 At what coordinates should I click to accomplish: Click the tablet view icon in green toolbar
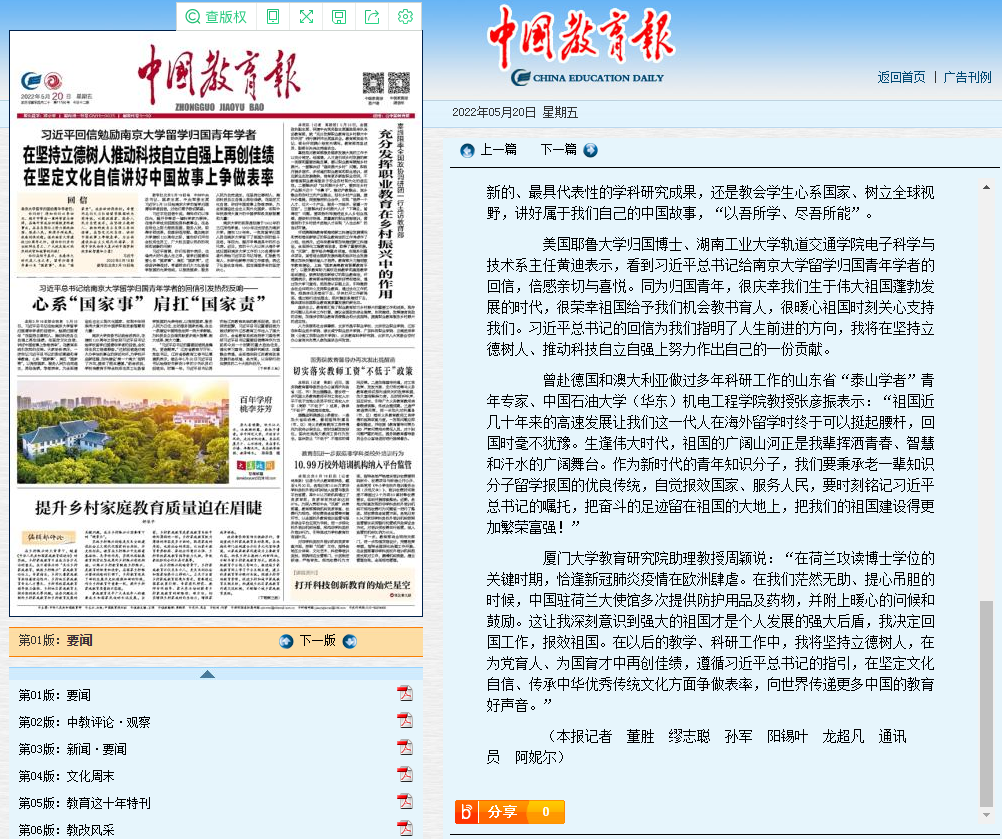273,16
